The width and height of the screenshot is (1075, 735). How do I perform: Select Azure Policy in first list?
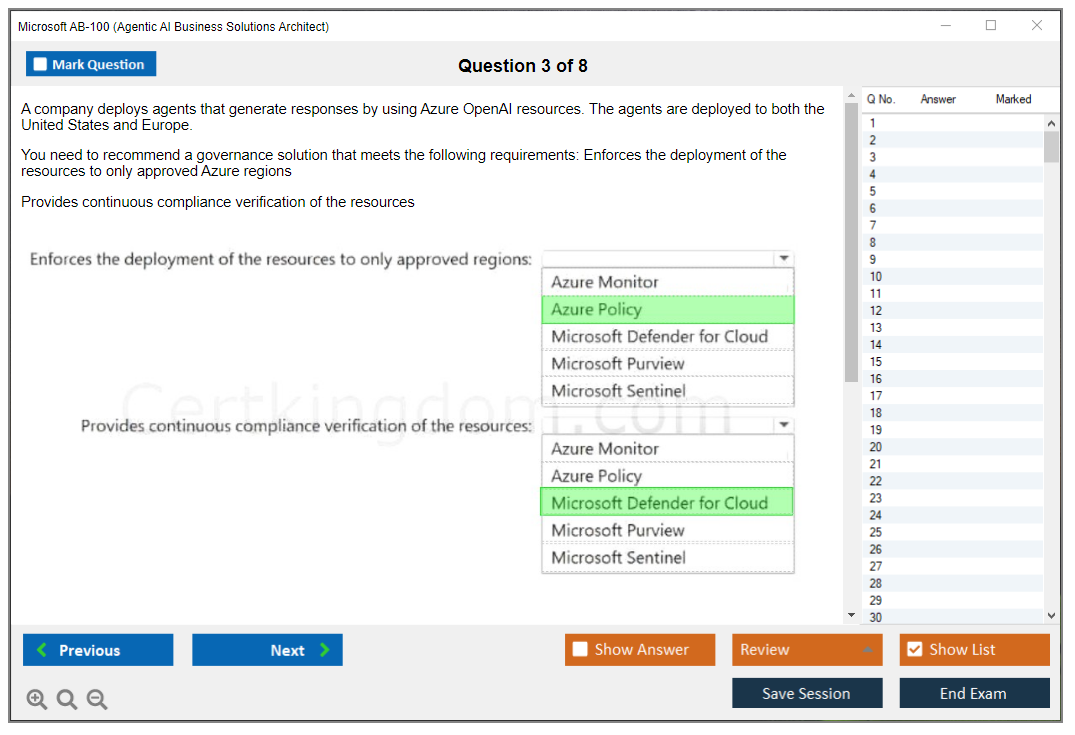667,310
